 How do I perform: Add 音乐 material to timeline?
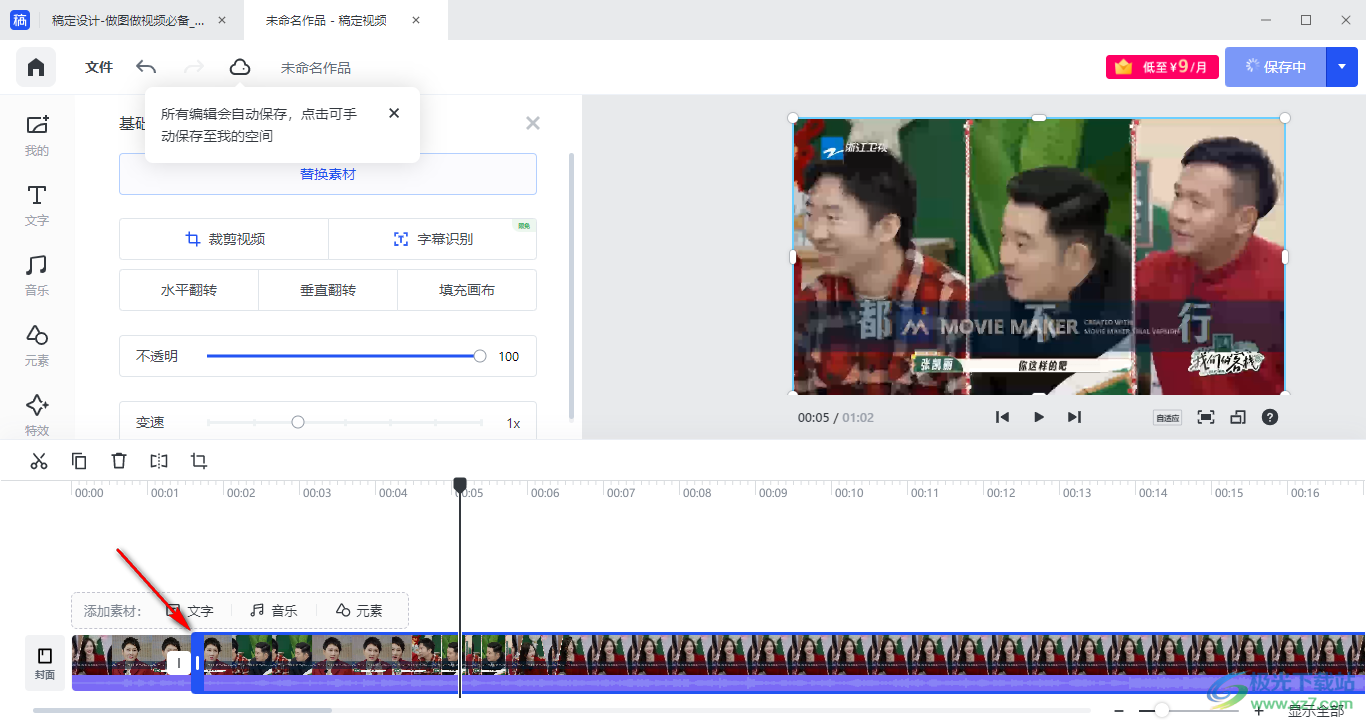[x=274, y=610]
